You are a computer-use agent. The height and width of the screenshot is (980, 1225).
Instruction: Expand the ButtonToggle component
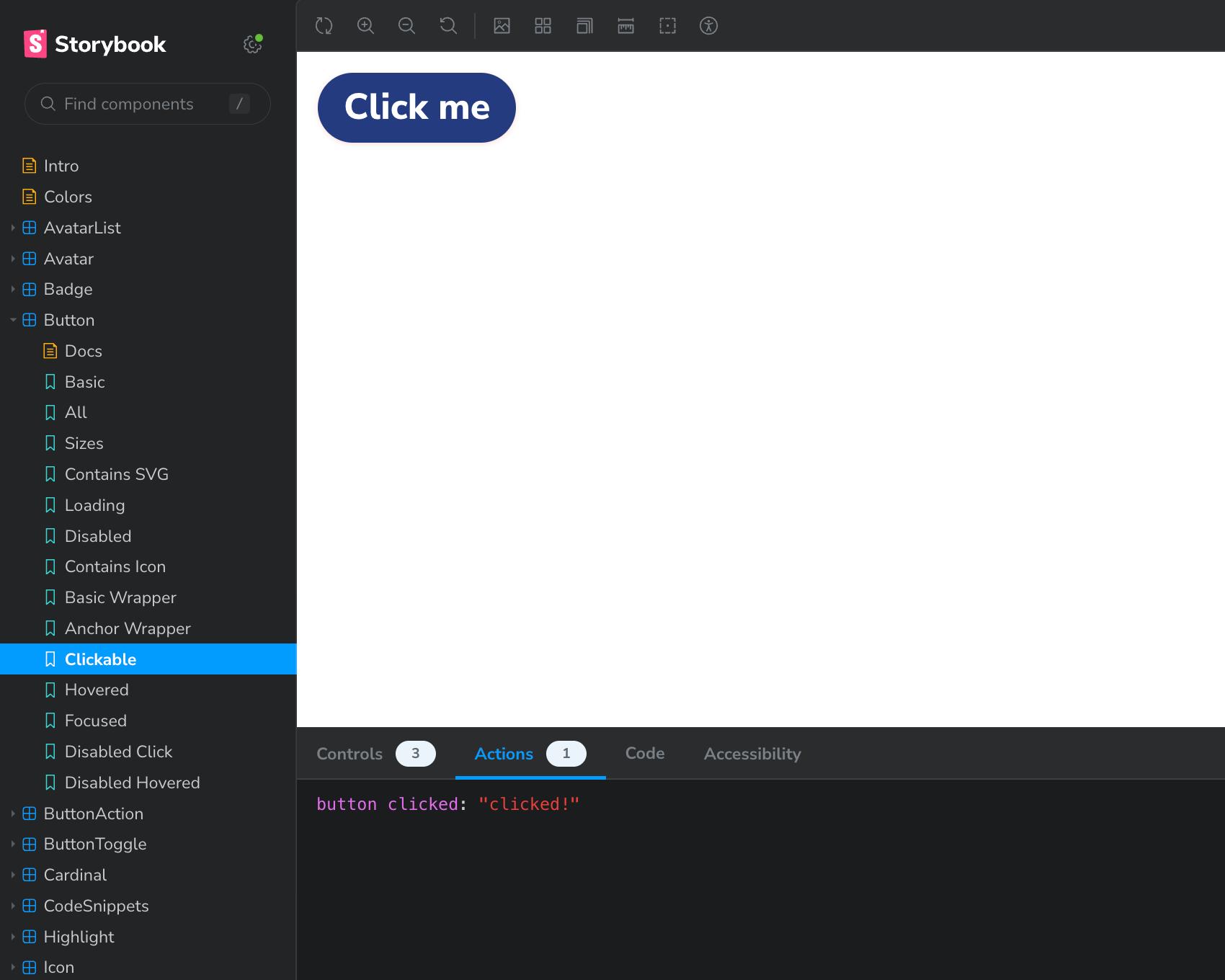(x=13, y=844)
